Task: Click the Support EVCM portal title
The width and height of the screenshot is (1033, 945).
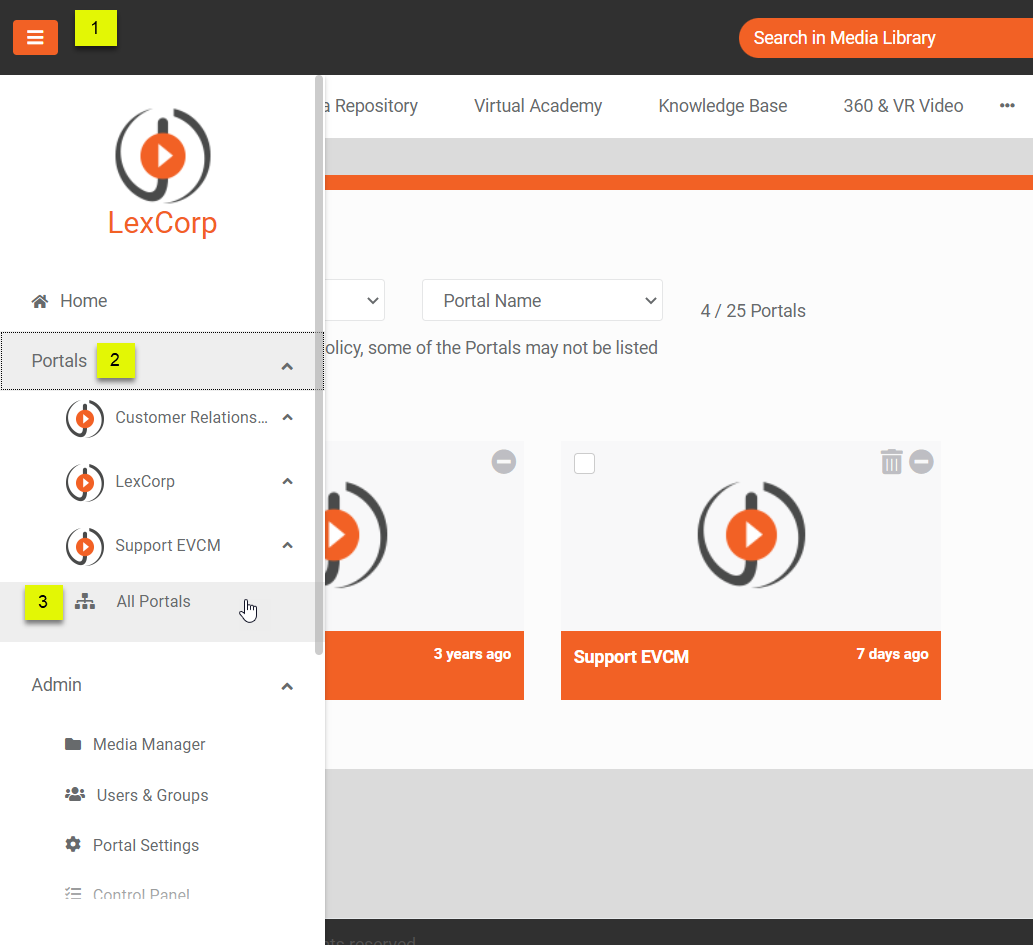Action: (x=631, y=657)
